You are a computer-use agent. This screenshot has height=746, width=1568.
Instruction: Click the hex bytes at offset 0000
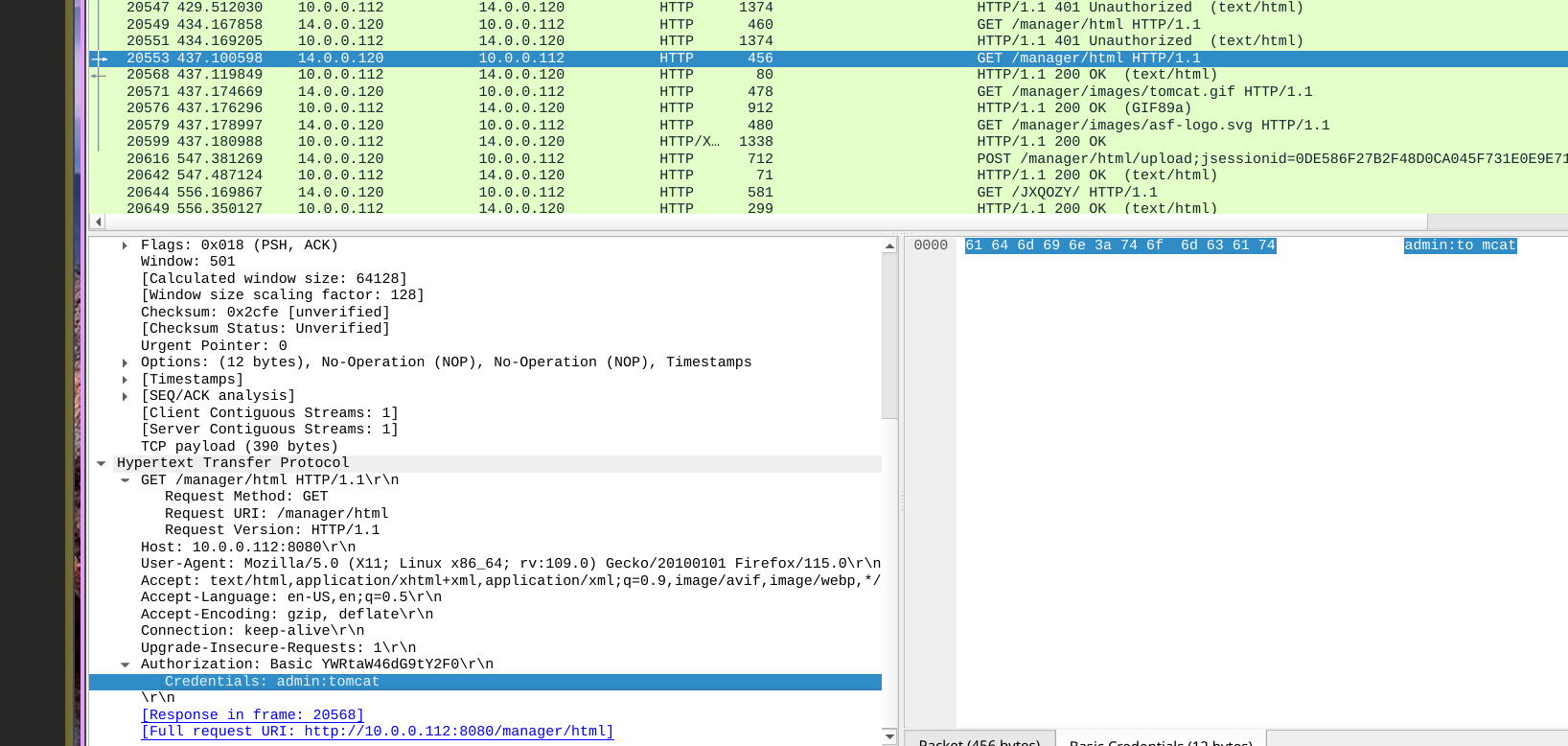click(1119, 245)
